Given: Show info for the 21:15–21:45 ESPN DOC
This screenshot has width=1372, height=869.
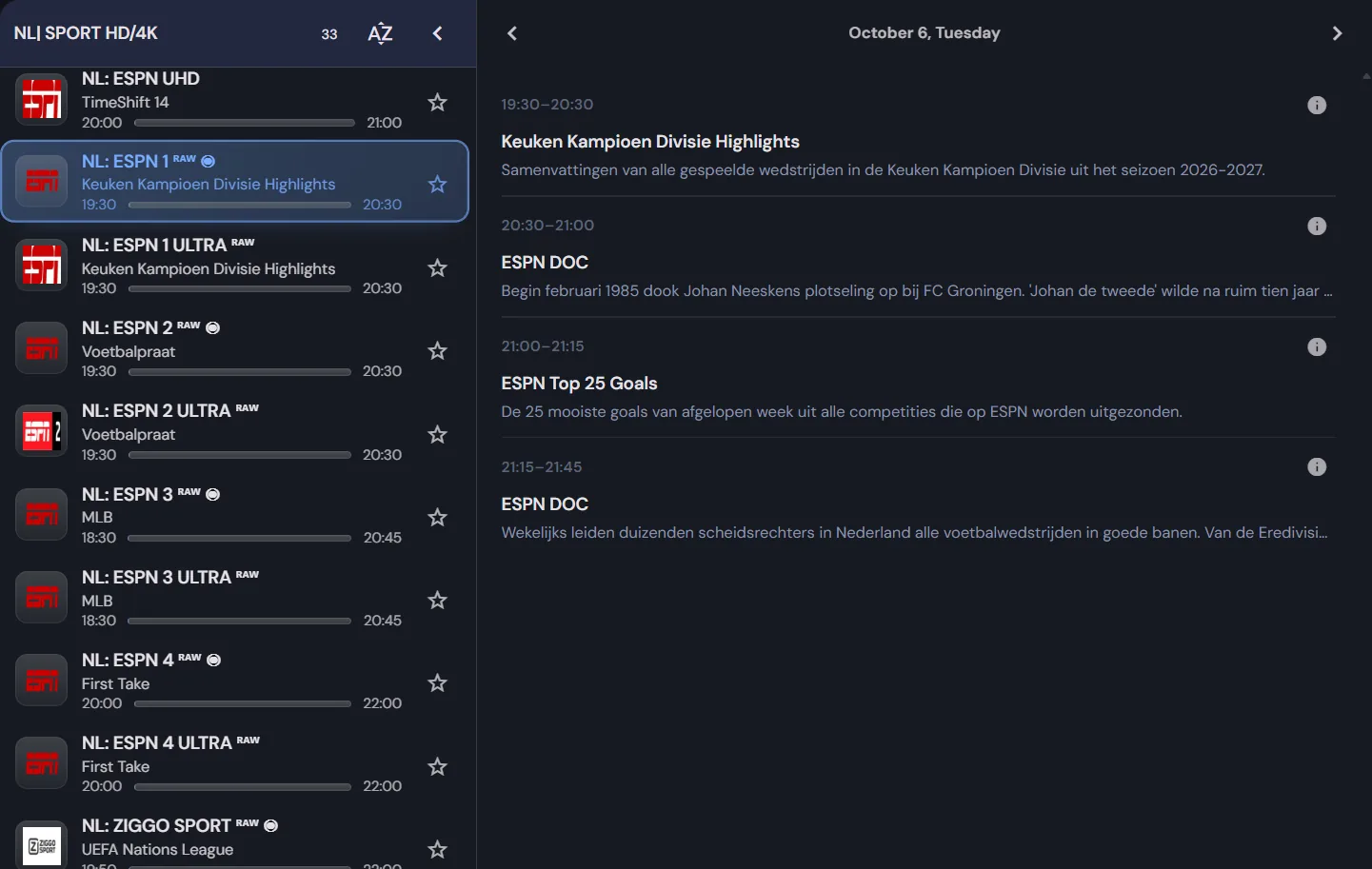Looking at the screenshot, I should [x=1317, y=466].
